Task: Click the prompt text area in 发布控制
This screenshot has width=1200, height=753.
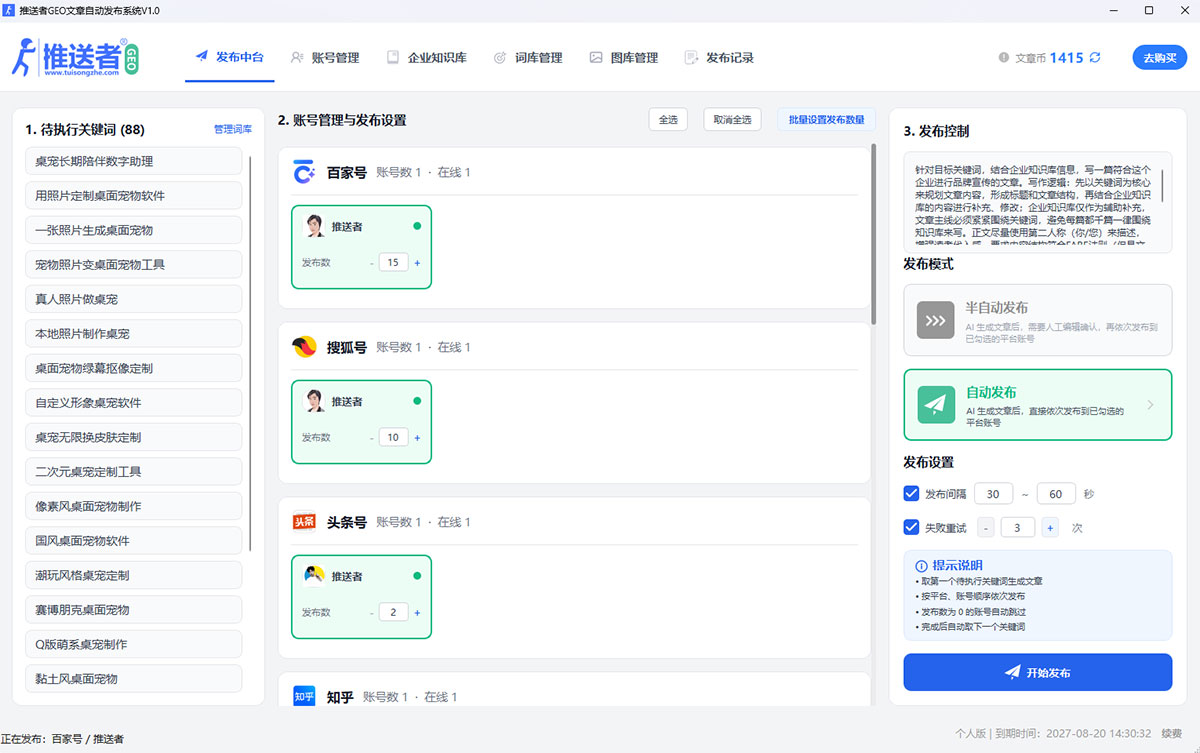Action: pyautogui.click(x=1037, y=200)
